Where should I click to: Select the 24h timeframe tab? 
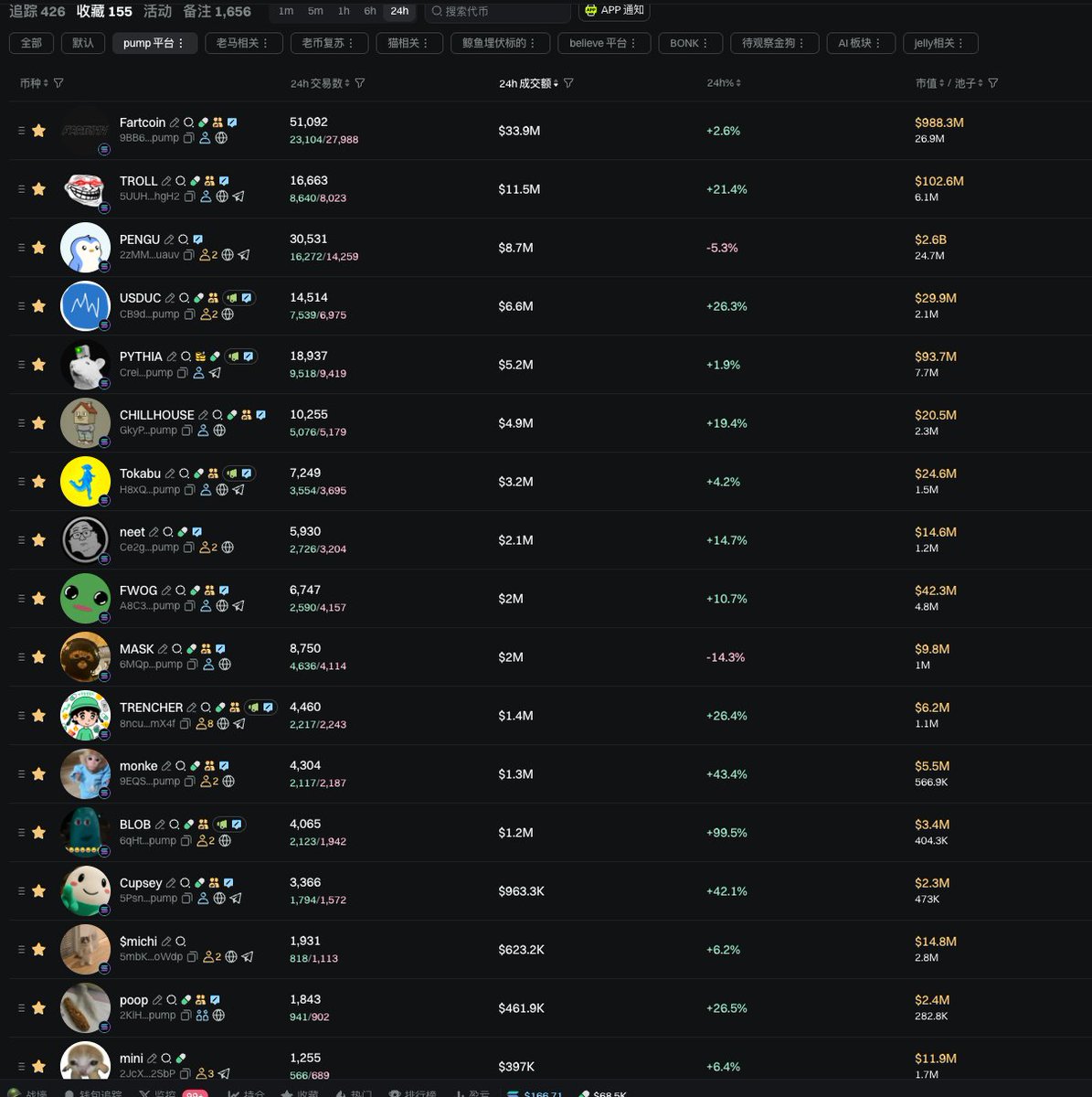(399, 11)
